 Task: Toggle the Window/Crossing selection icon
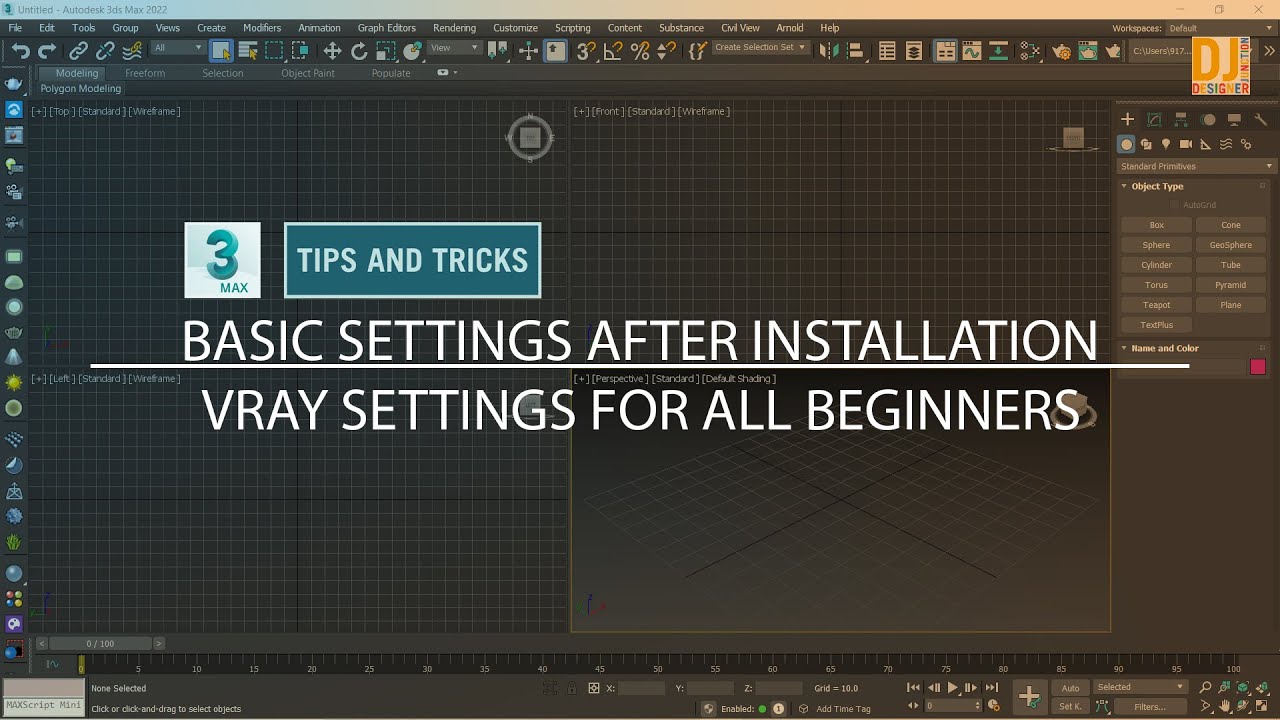[300, 51]
